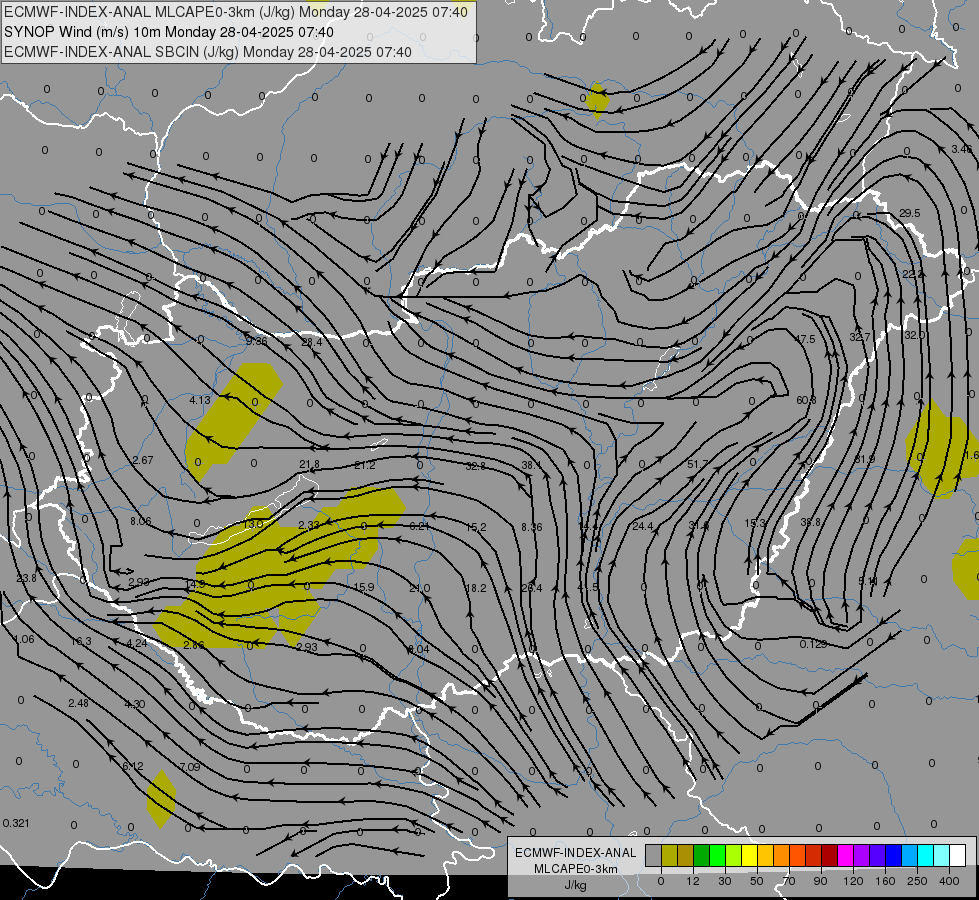Click the legend tick label 70
The width and height of the screenshot is (979, 900).
(x=789, y=881)
